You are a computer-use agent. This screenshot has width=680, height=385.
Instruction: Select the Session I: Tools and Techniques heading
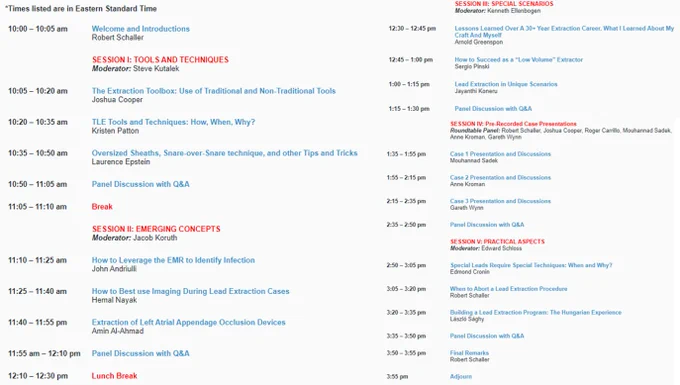[x=160, y=60]
